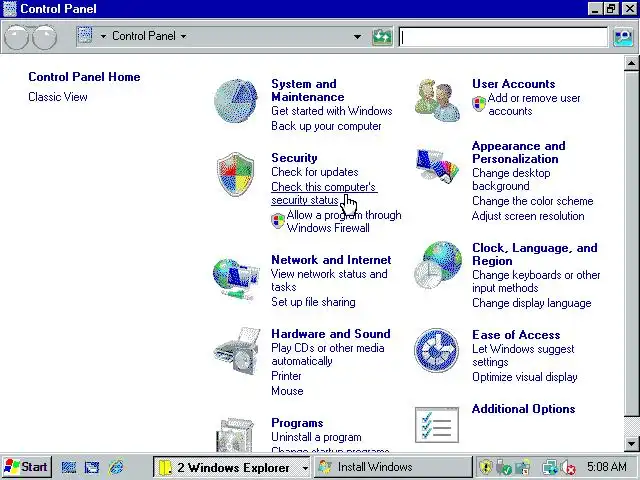Click the security alert shield tray icon
Viewport: 640px width, 480px height.
(486, 467)
